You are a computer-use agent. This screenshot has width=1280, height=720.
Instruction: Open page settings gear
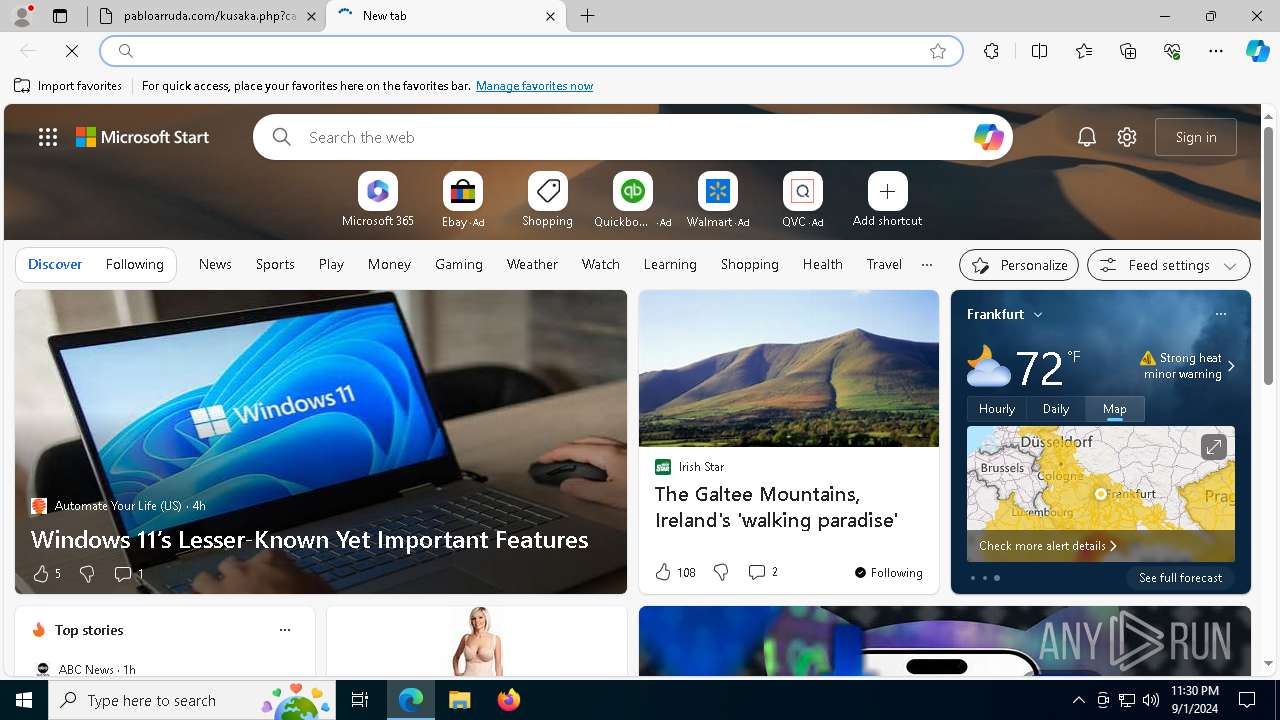[x=1127, y=137]
